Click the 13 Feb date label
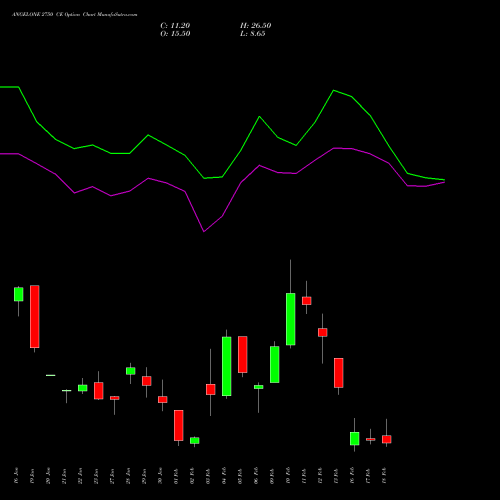Image resolution: width=500 pixels, height=500 pixels. pyautogui.click(x=336, y=476)
